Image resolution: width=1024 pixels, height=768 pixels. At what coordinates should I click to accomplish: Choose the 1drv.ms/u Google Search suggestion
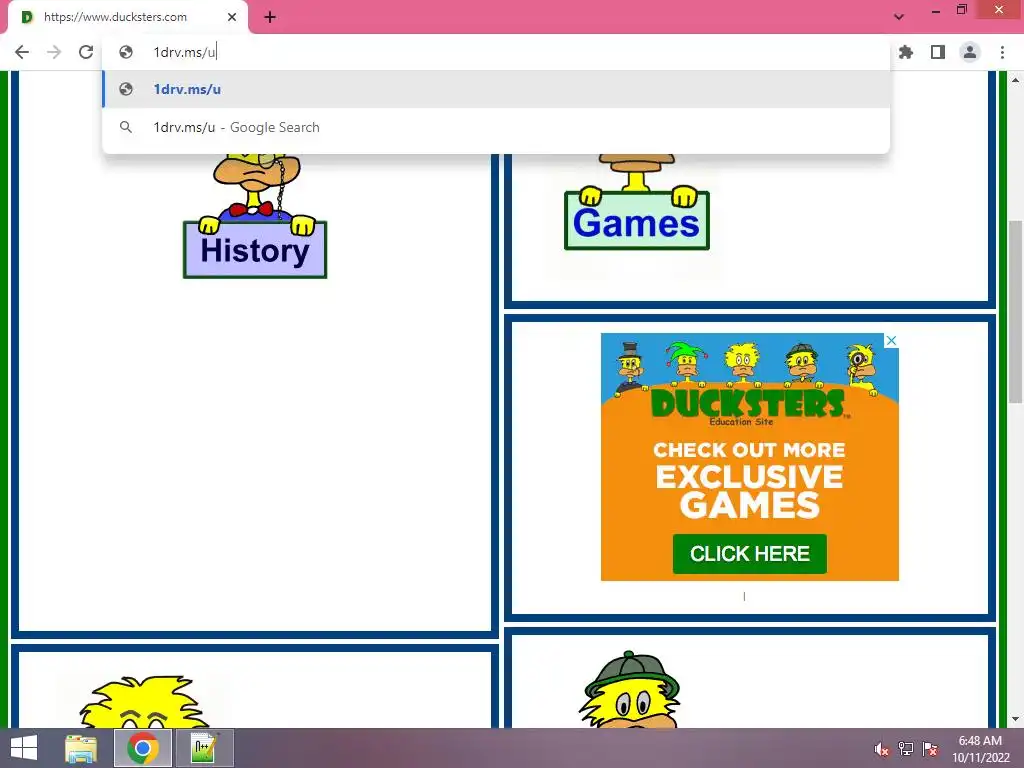pos(496,127)
